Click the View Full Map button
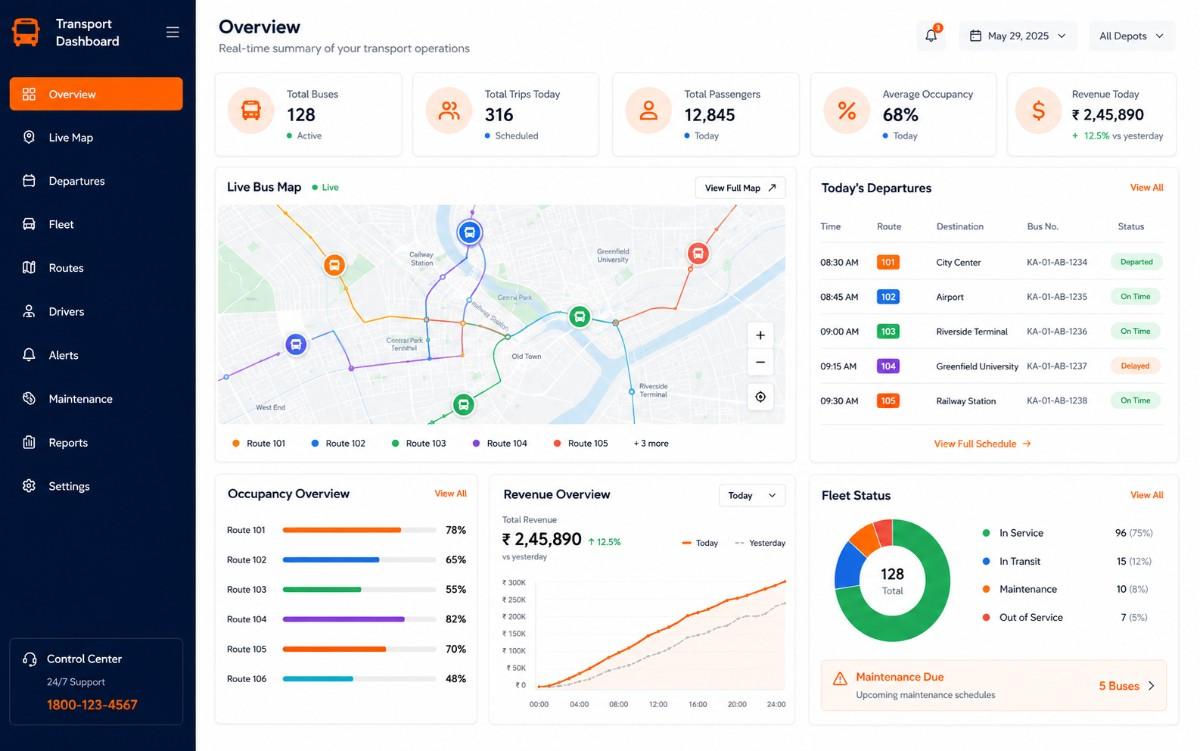 pyautogui.click(x=740, y=188)
